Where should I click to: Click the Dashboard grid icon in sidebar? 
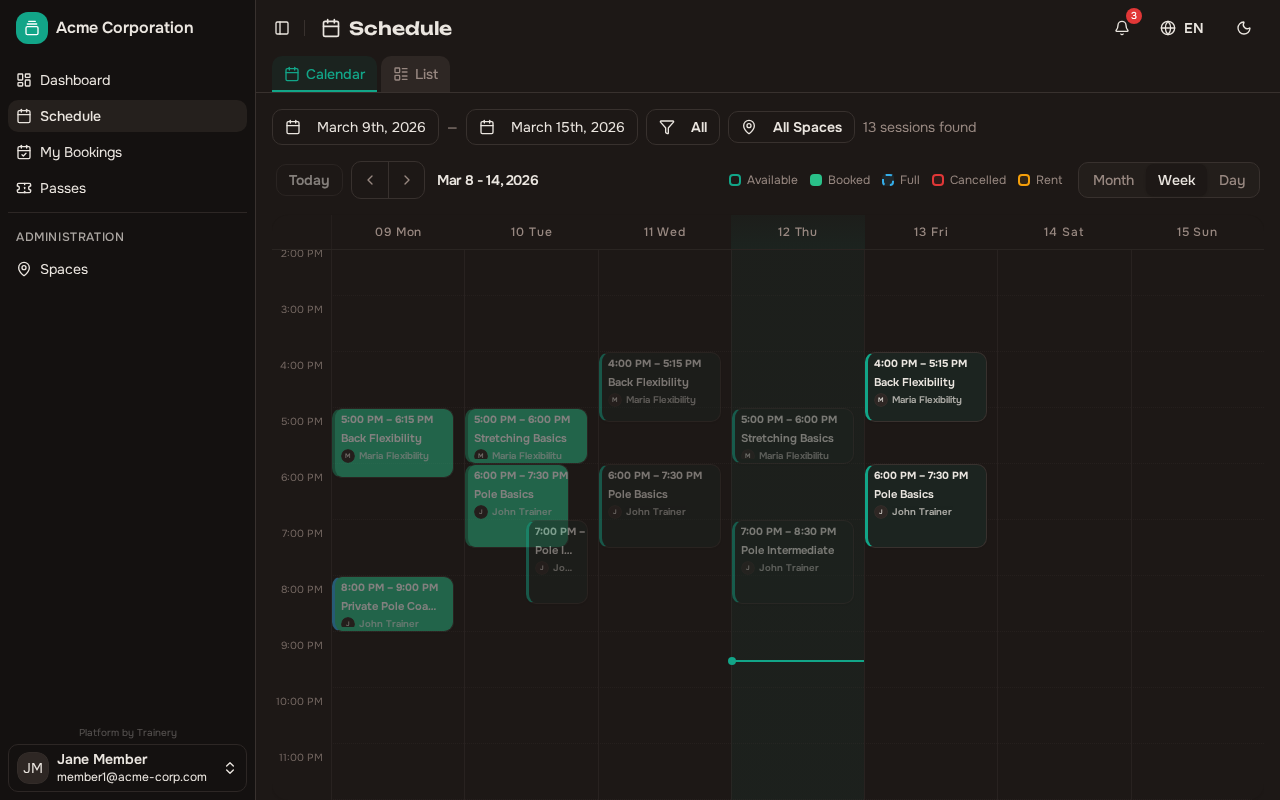coord(24,80)
